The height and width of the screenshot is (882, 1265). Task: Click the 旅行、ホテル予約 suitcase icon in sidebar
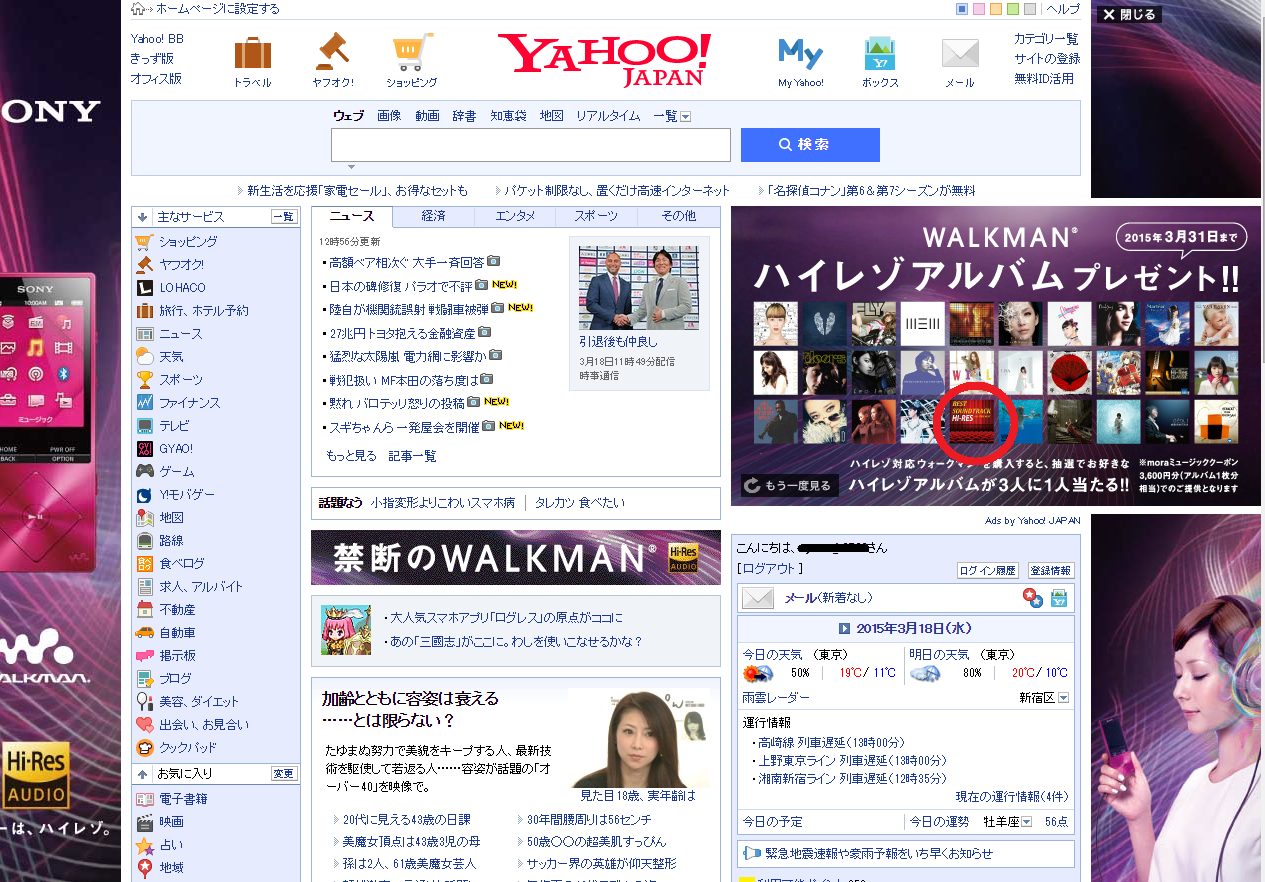pyautogui.click(x=144, y=311)
